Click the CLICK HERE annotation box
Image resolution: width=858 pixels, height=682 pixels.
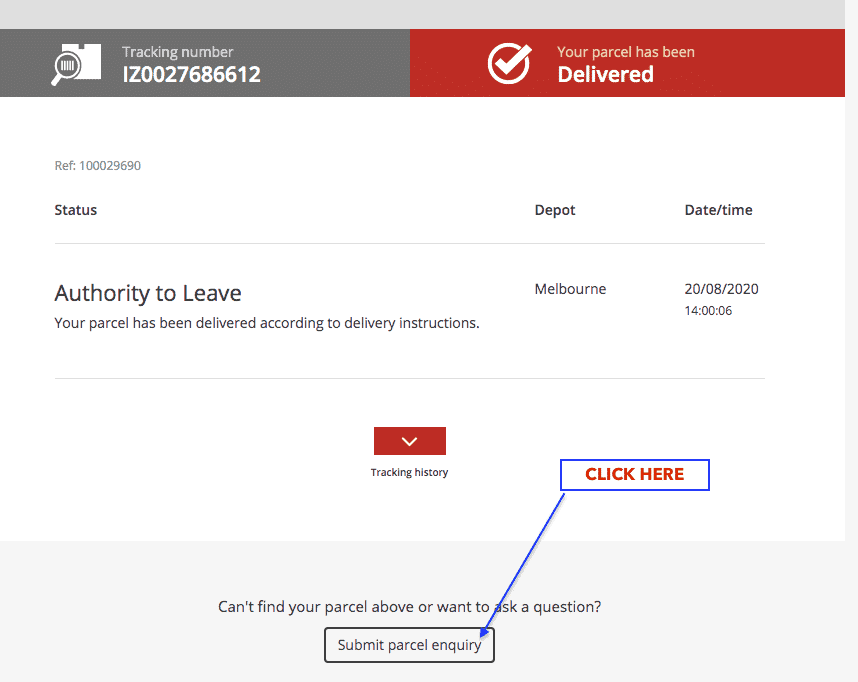(634, 475)
